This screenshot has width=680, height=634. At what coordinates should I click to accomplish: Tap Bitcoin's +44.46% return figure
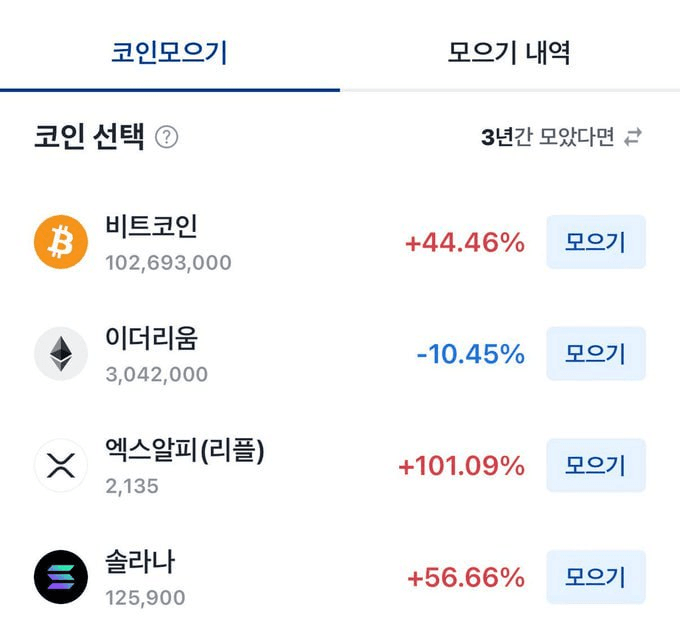pos(464,243)
